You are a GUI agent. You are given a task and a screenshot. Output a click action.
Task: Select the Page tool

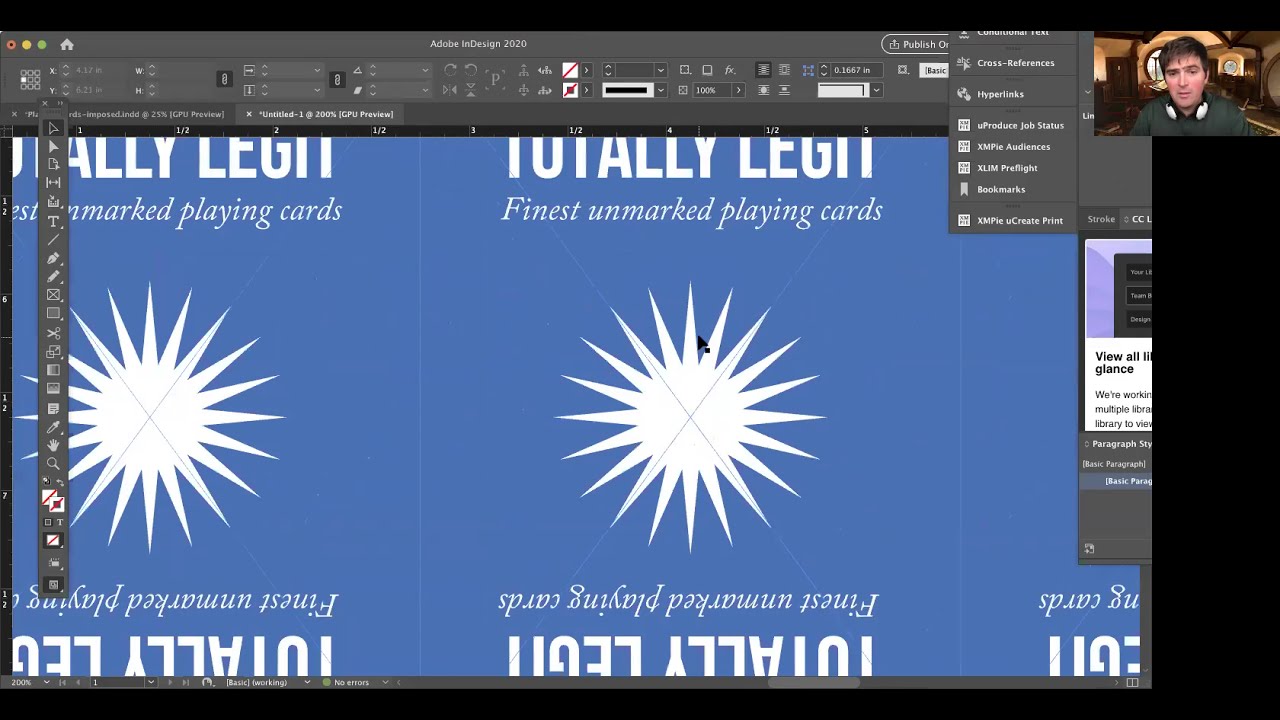tap(53, 164)
